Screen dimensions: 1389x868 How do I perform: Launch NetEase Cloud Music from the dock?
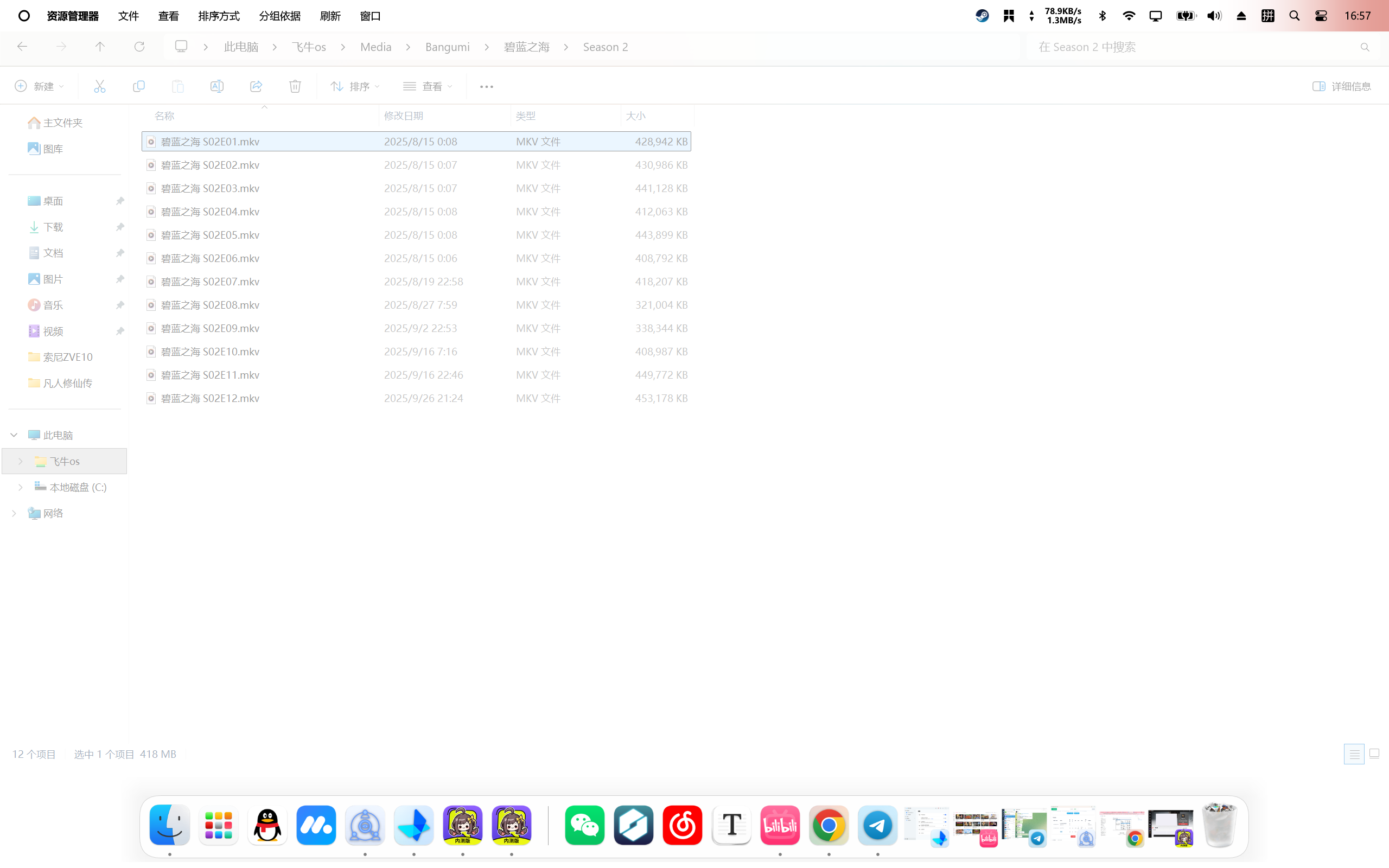(682, 825)
